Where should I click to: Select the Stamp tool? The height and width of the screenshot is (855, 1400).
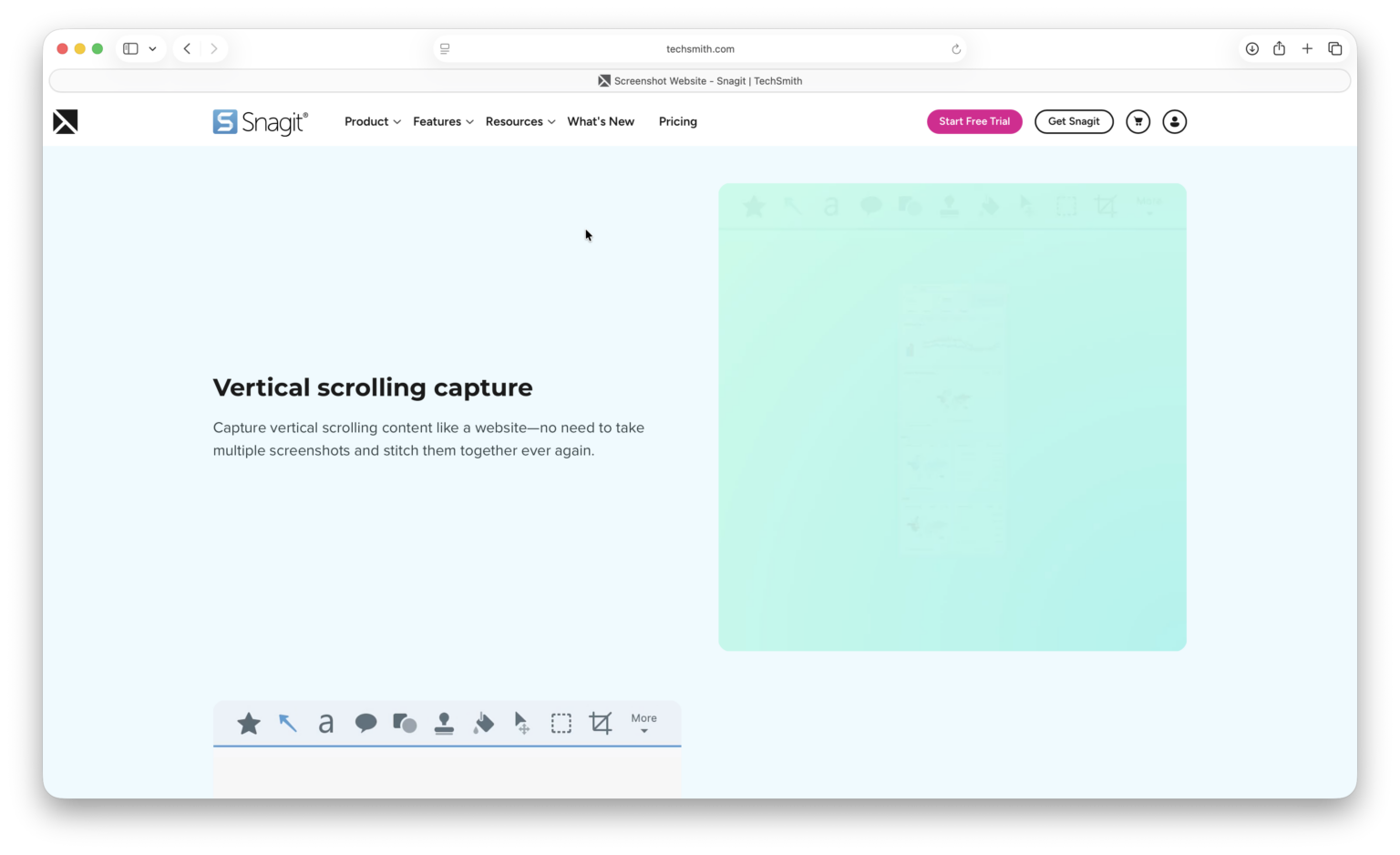pos(444,724)
